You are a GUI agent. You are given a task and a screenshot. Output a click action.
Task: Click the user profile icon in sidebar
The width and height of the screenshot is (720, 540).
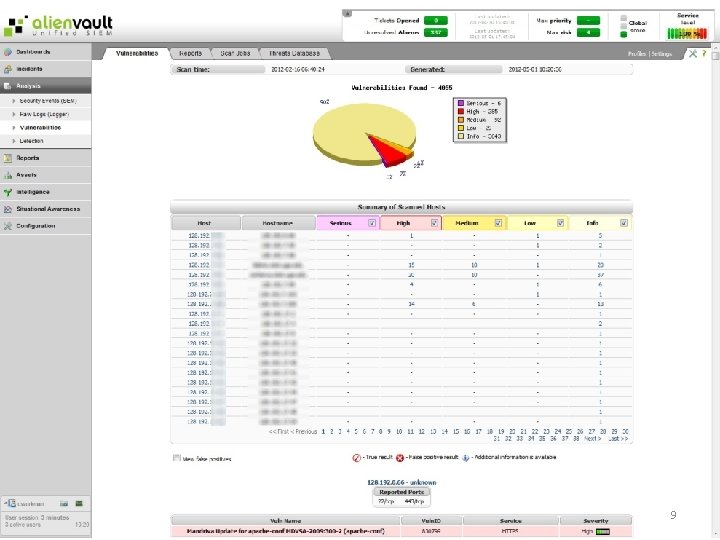point(12,504)
